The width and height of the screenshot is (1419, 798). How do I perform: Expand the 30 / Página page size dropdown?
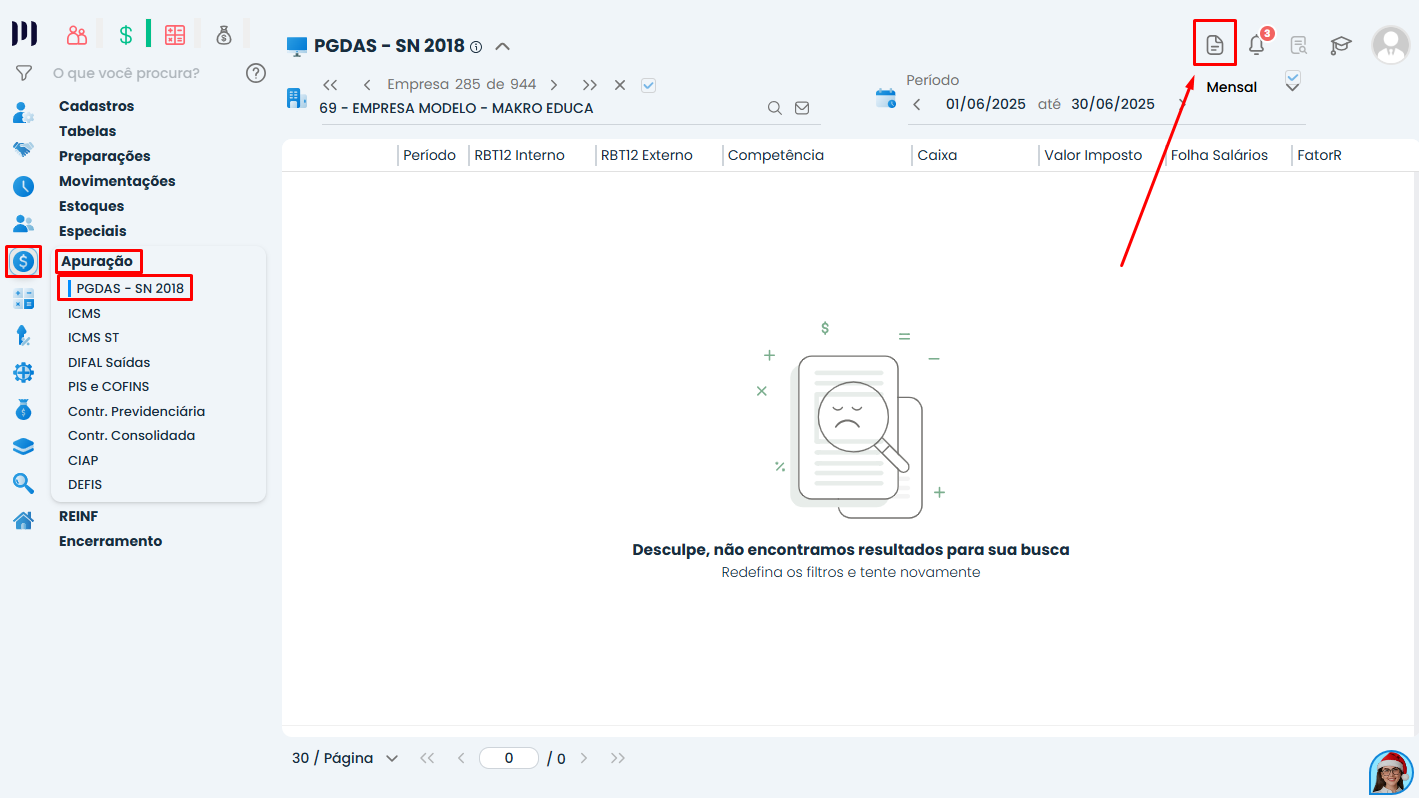pos(345,758)
